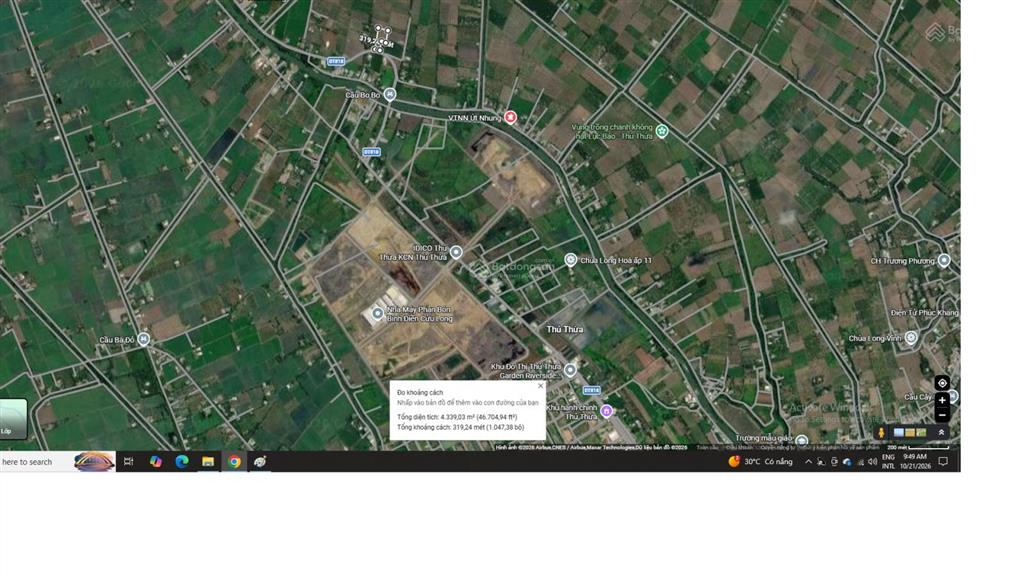Open the clock showing 9:49 AM
1024x576 pixels.
915,462
